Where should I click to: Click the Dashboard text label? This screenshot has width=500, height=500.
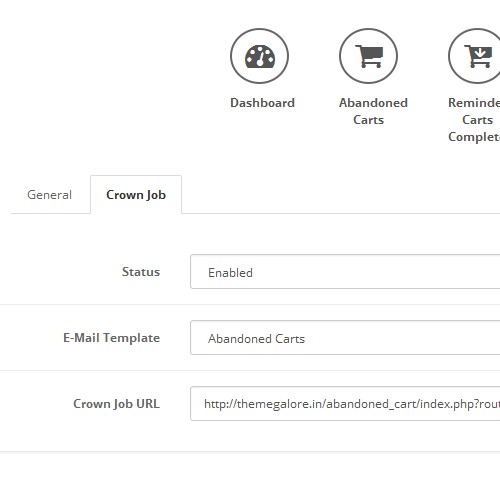tap(262, 103)
